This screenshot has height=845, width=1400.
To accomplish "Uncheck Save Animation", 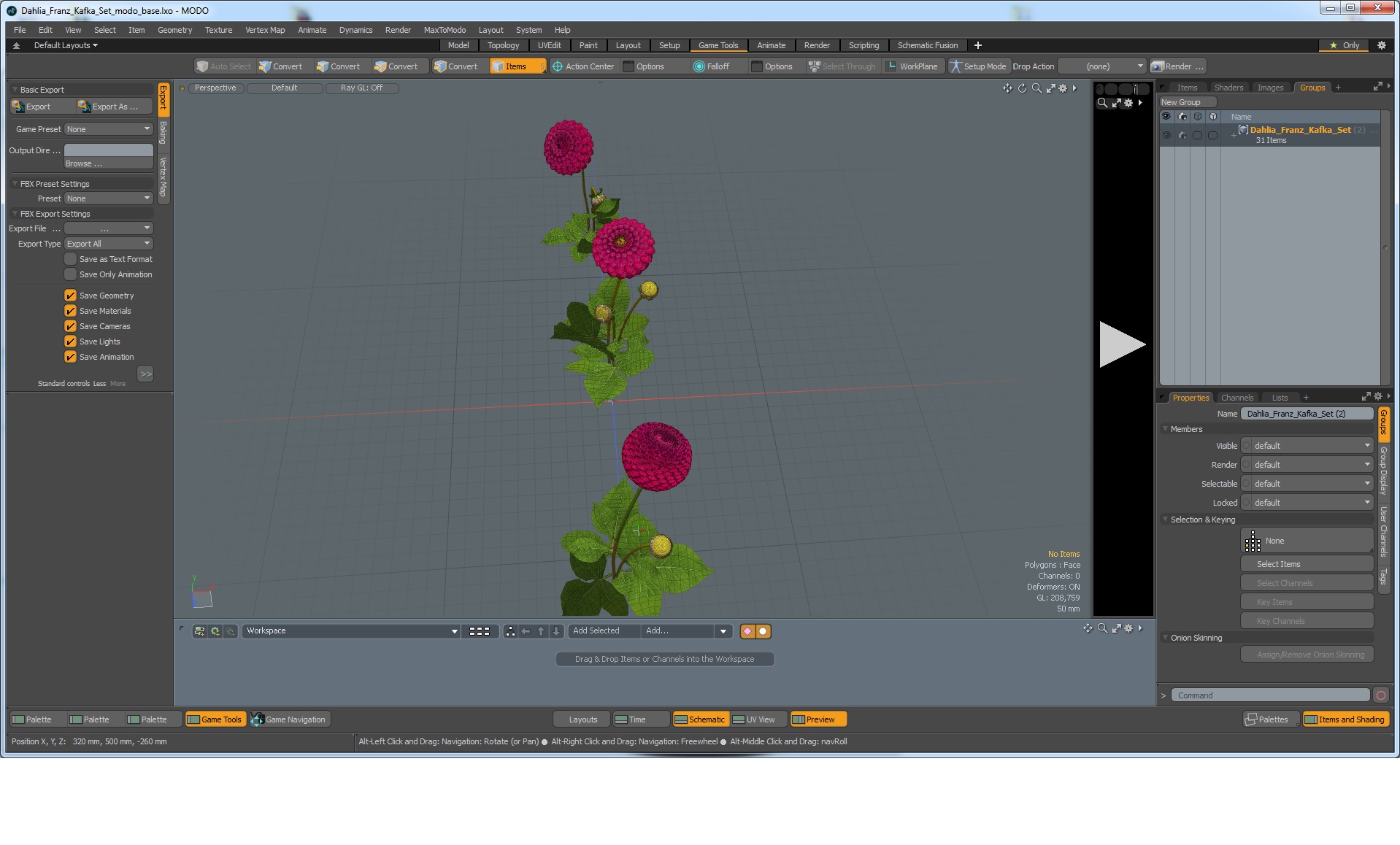I will pyautogui.click(x=70, y=357).
